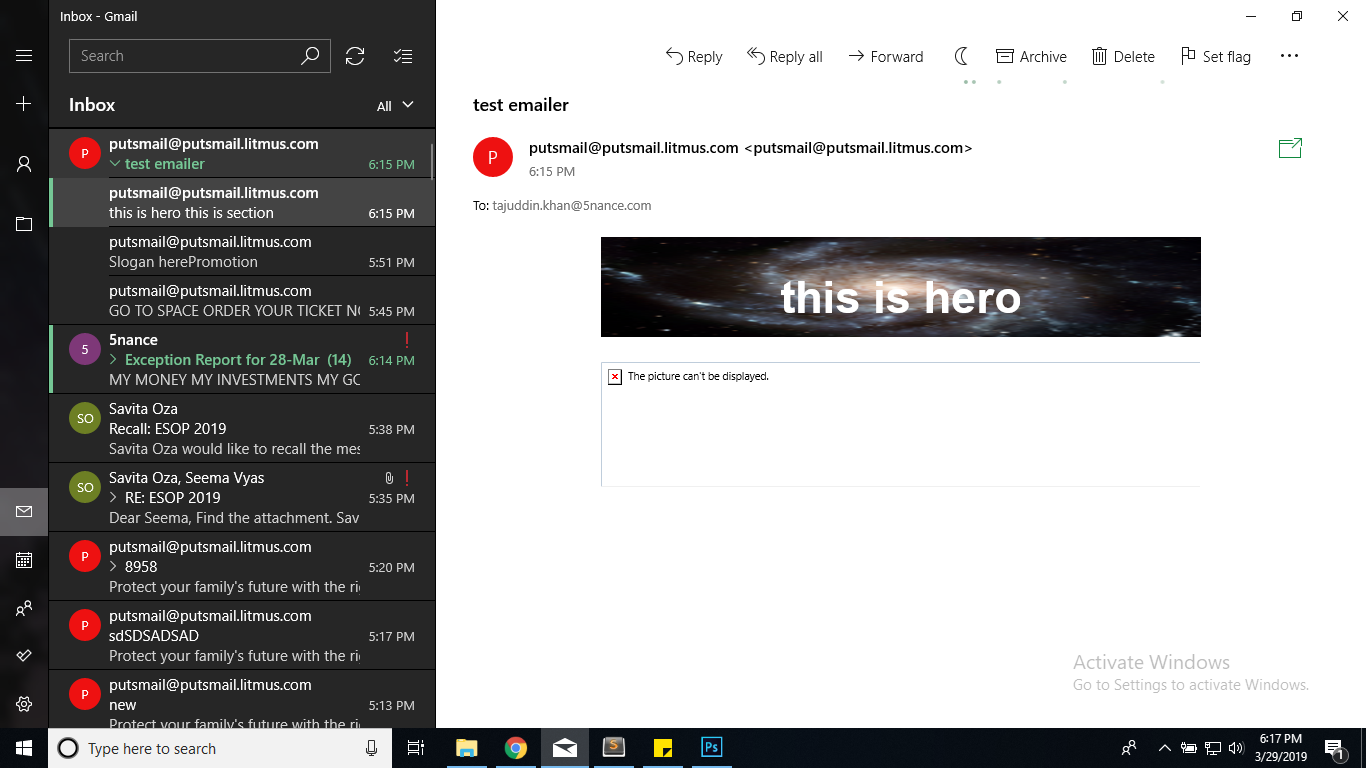The width and height of the screenshot is (1366, 768).
Task: Click the 5nance sender avatar
Action: (85, 350)
